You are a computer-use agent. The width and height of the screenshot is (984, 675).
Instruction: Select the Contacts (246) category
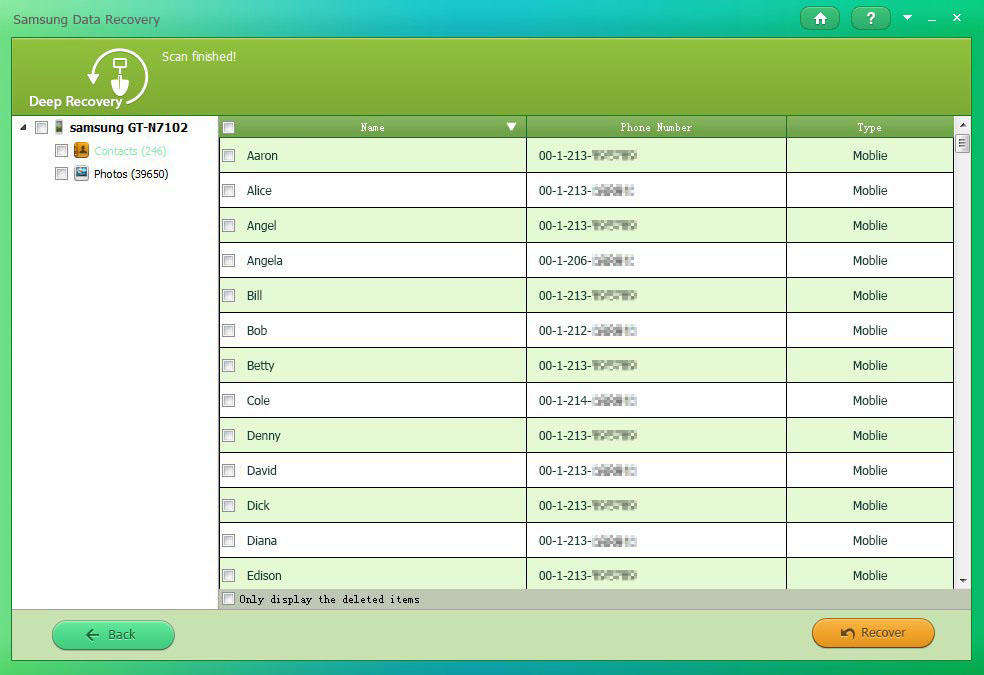tap(130, 151)
